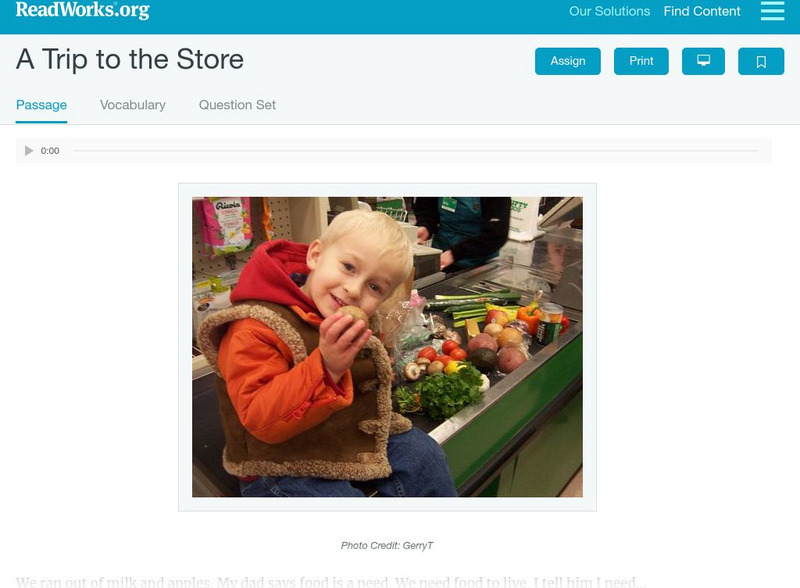Click the ReadWorks.org logo
Viewport: 800px width, 588px height.
click(83, 10)
